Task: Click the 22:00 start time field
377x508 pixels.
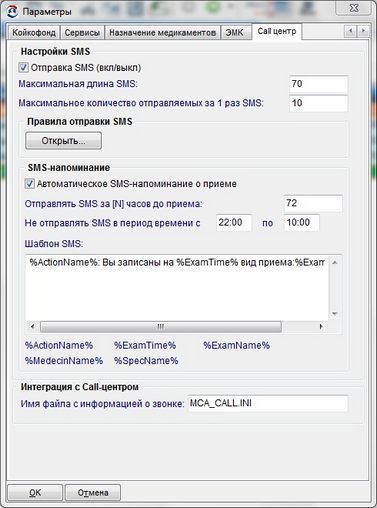Action: tap(234, 223)
